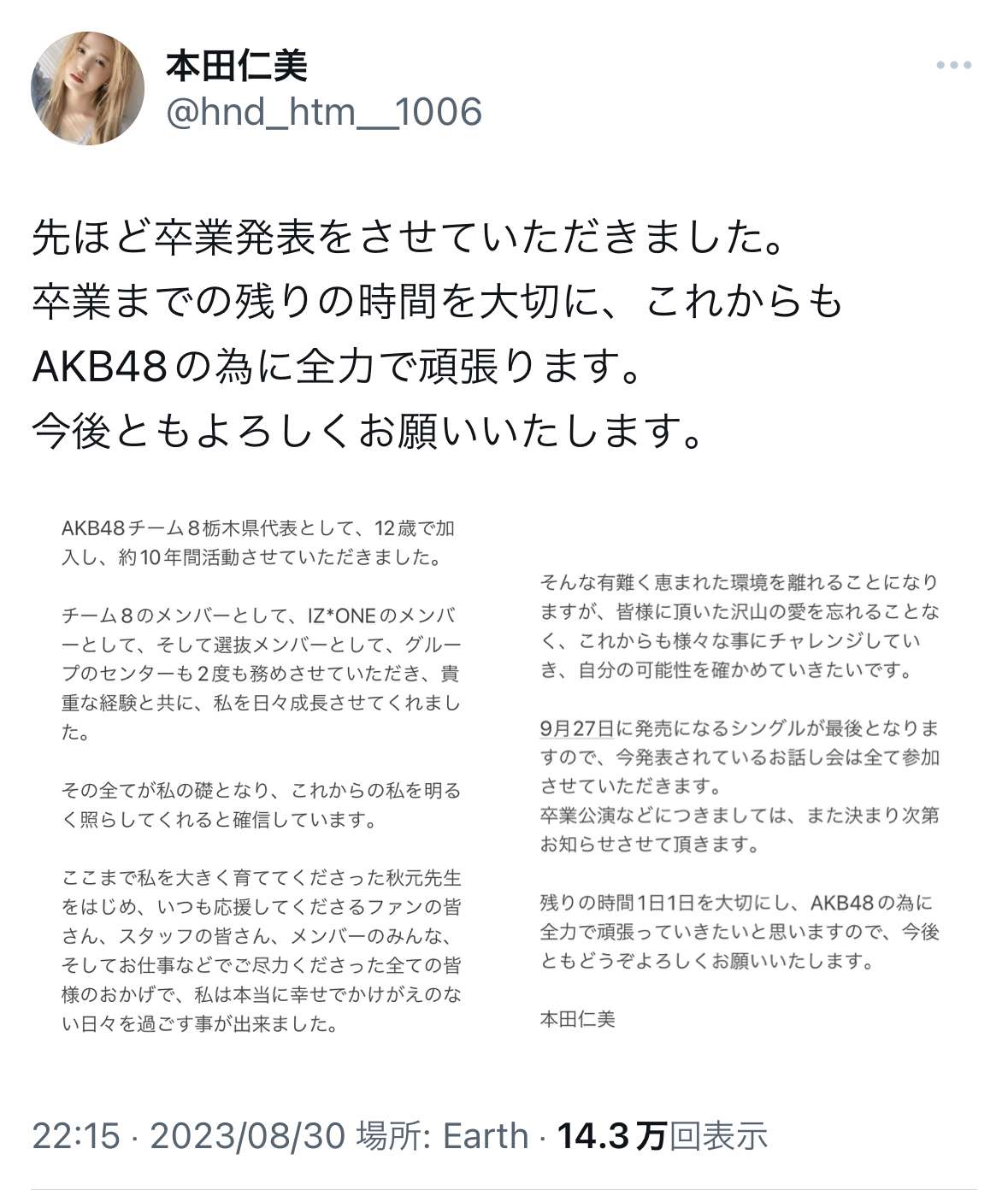Viewport: 1008px width, 1190px height.
Task: Click the paragraph starting 残りの時間1日1日
Action: pyautogui.click(x=740, y=931)
